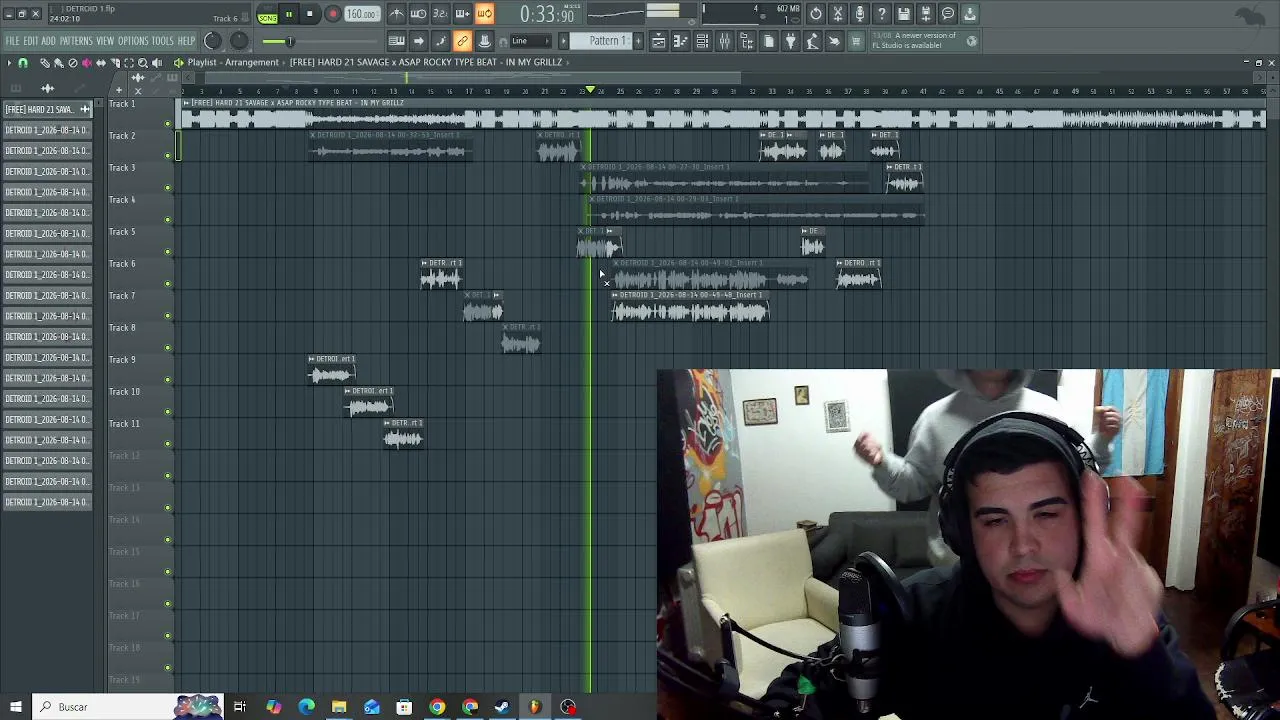Toggle the playlist magnet snap button
This screenshot has height=720, width=1280.
[22, 63]
